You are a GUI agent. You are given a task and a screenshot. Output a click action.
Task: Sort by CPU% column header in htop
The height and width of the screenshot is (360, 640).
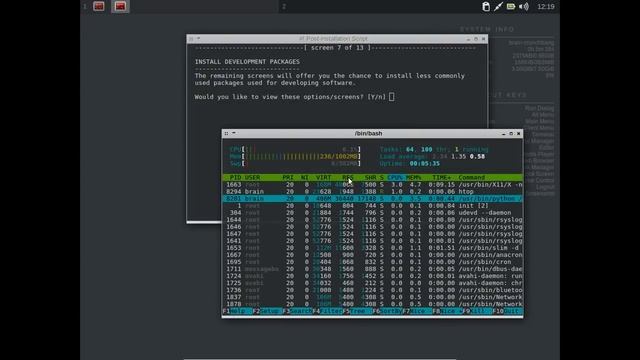pos(395,178)
